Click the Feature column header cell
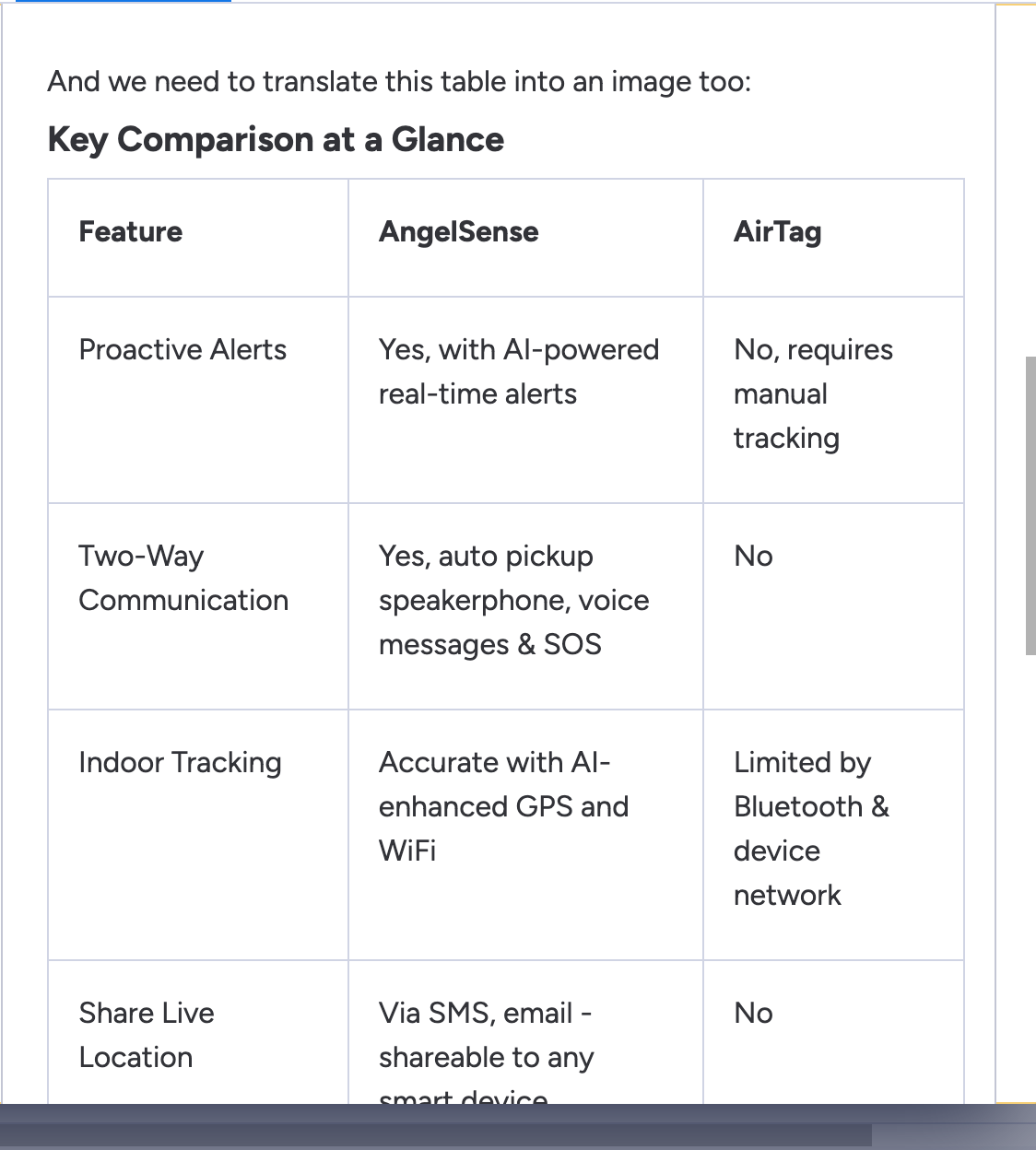1036x1150 pixels. tap(131, 232)
